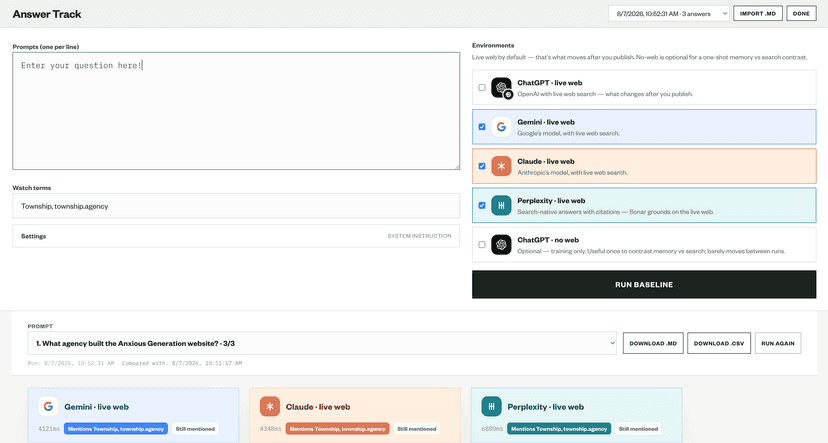Click the Import .MD button
The height and width of the screenshot is (443, 828).
point(758,14)
